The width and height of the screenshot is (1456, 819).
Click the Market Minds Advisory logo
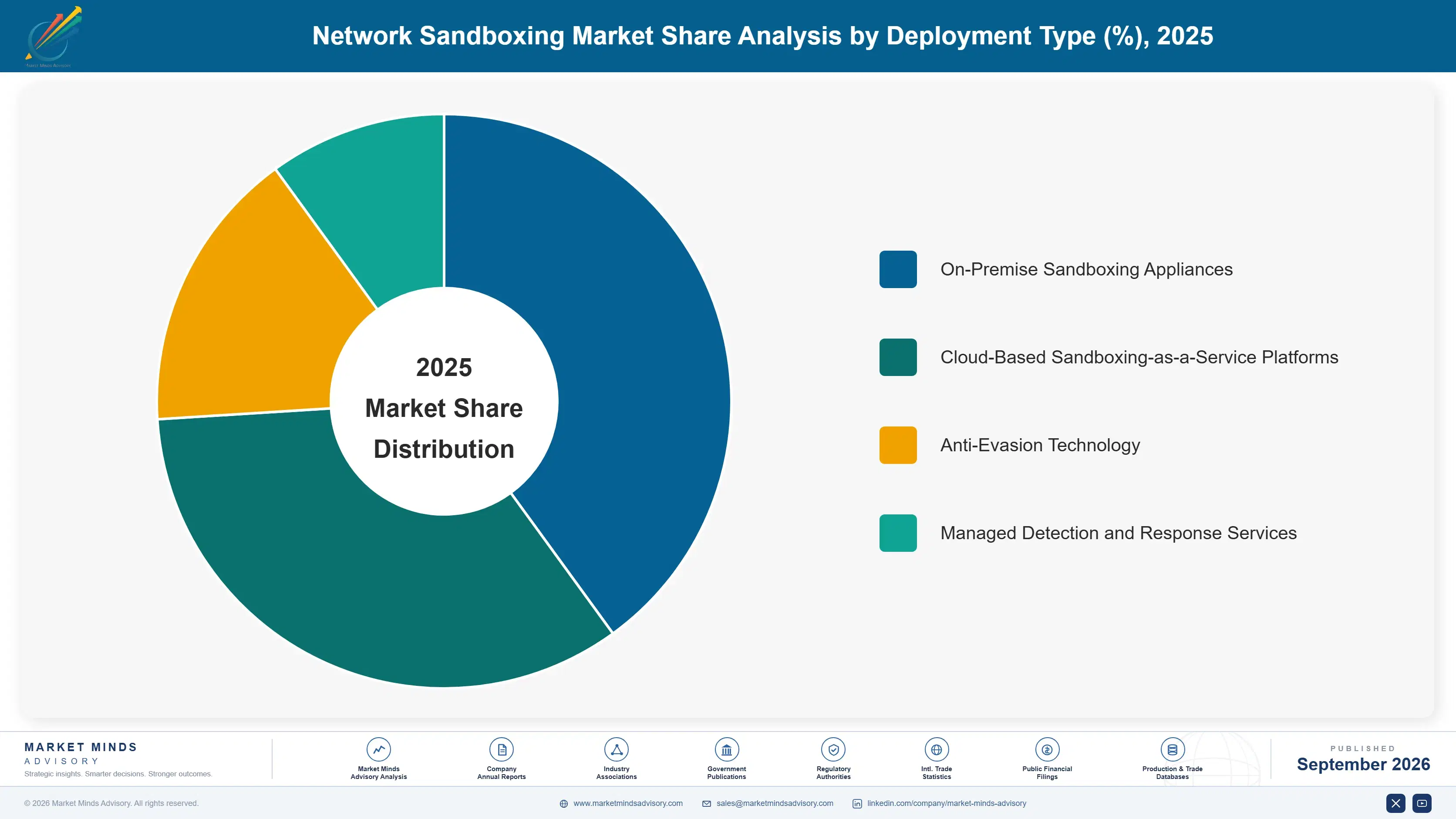point(53,37)
